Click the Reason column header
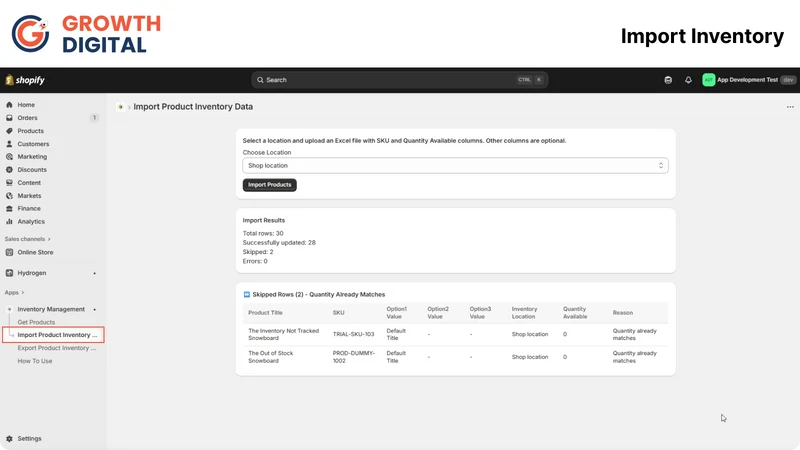The width and height of the screenshot is (800, 450). point(622,313)
